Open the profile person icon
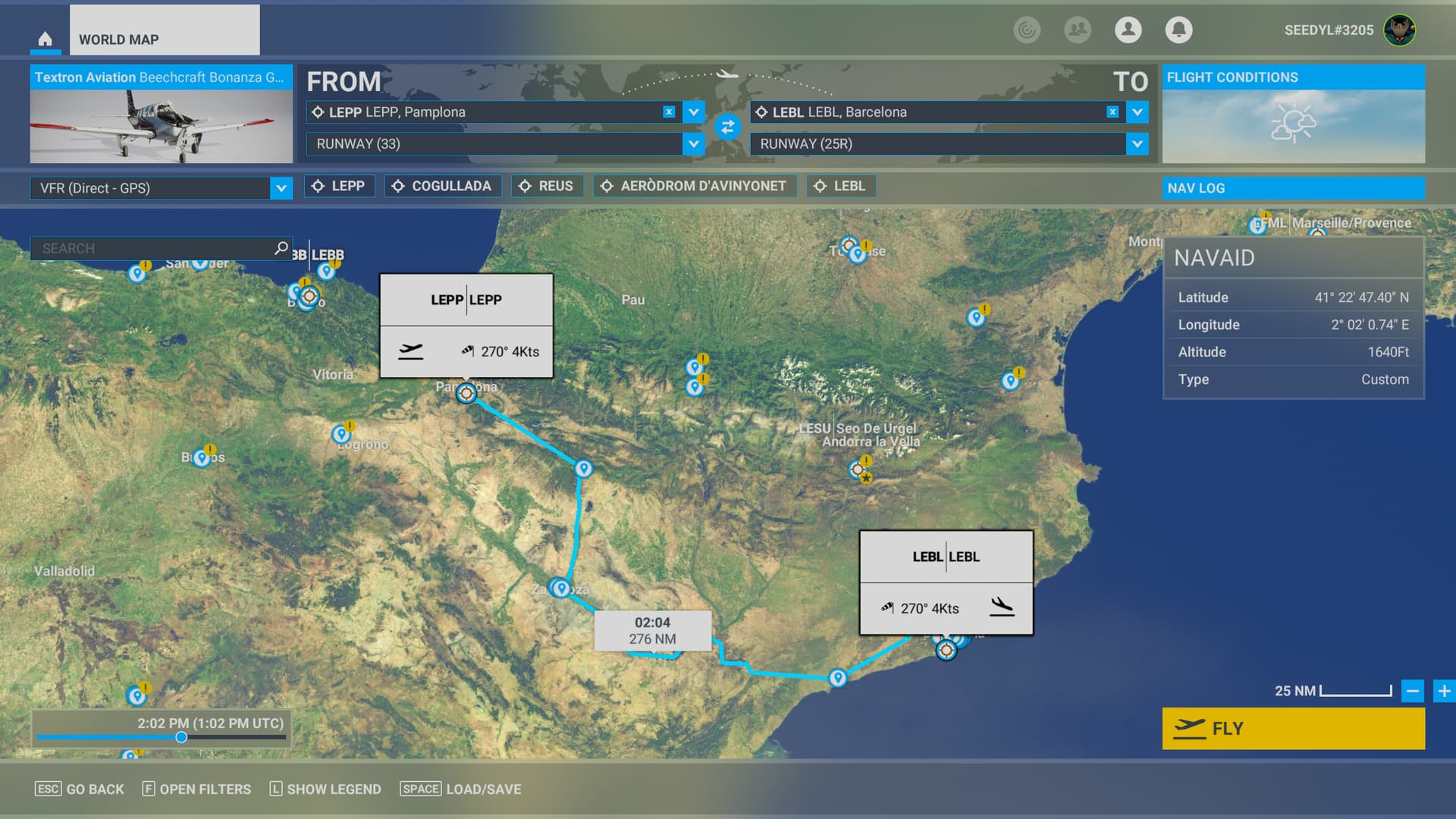The height and width of the screenshot is (819, 1456). point(1128,30)
